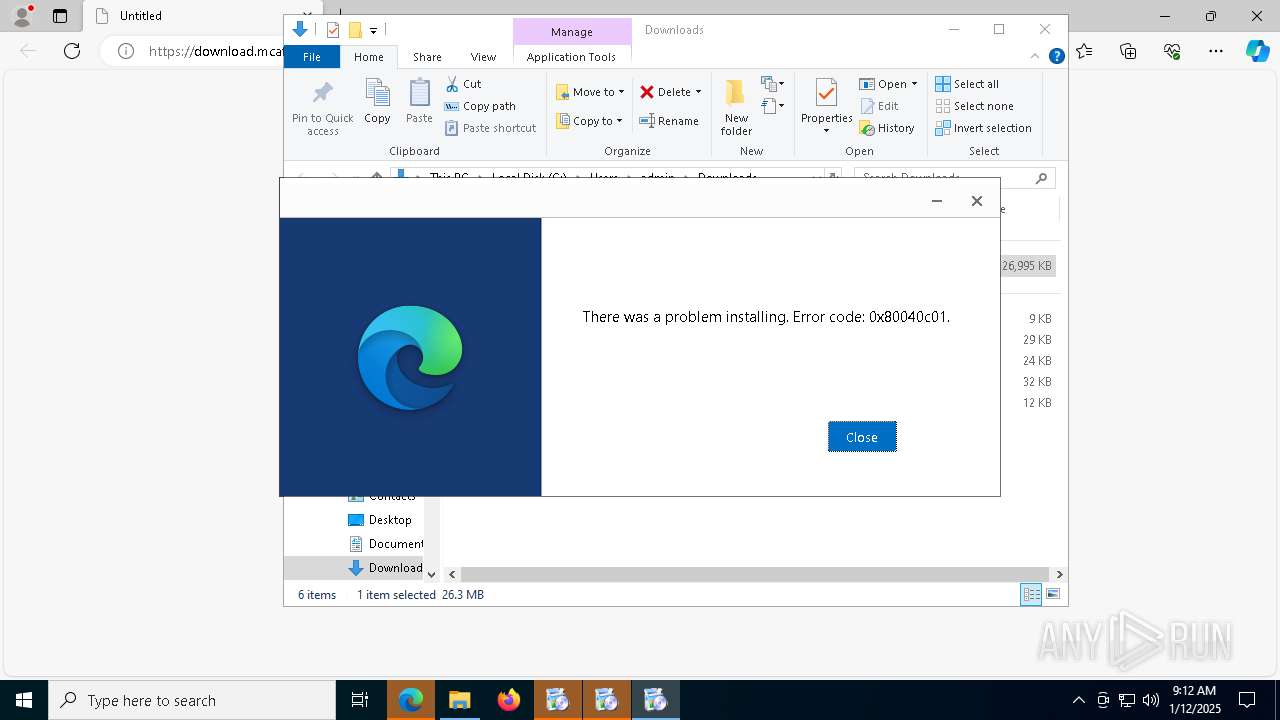
Task: Click the horizontal scrollbar left arrow
Action: [x=452, y=574]
